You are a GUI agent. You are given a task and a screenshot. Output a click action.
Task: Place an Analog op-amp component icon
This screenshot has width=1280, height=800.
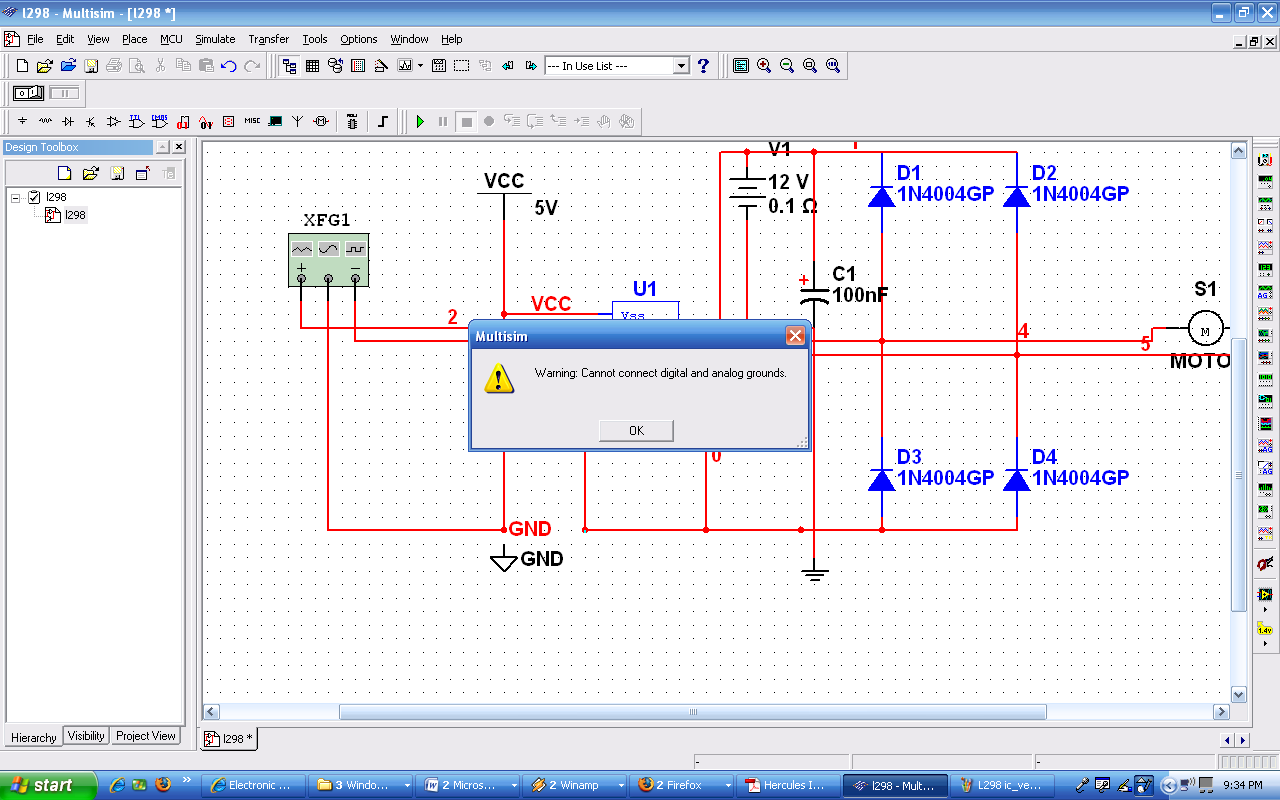(113, 121)
